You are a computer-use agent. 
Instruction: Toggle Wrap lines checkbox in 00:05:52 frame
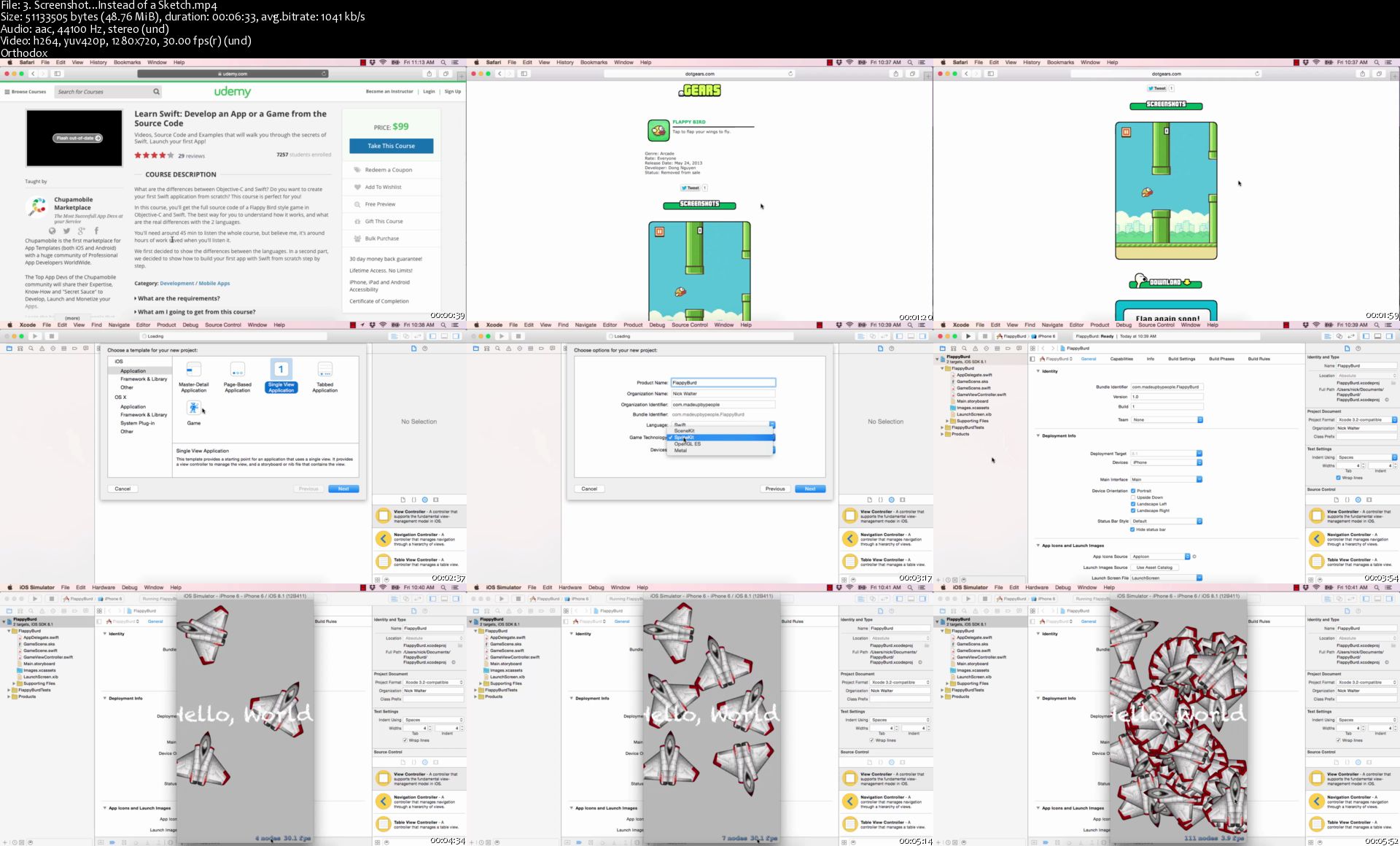(1338, 740)
